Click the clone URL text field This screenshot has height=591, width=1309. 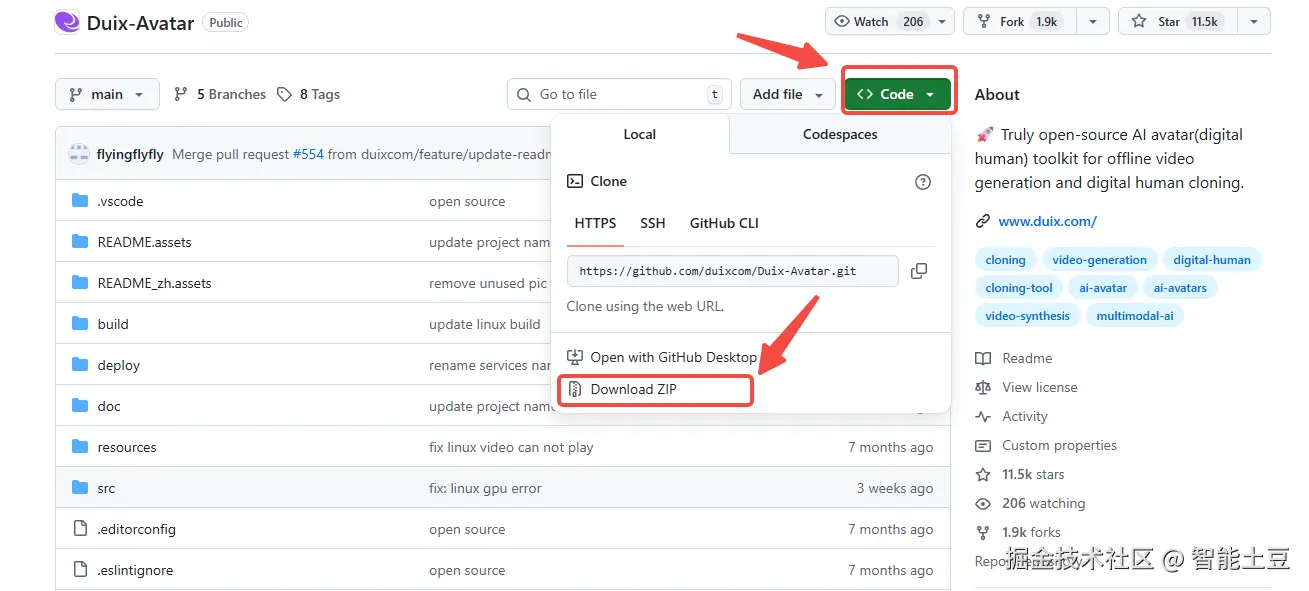732,271
